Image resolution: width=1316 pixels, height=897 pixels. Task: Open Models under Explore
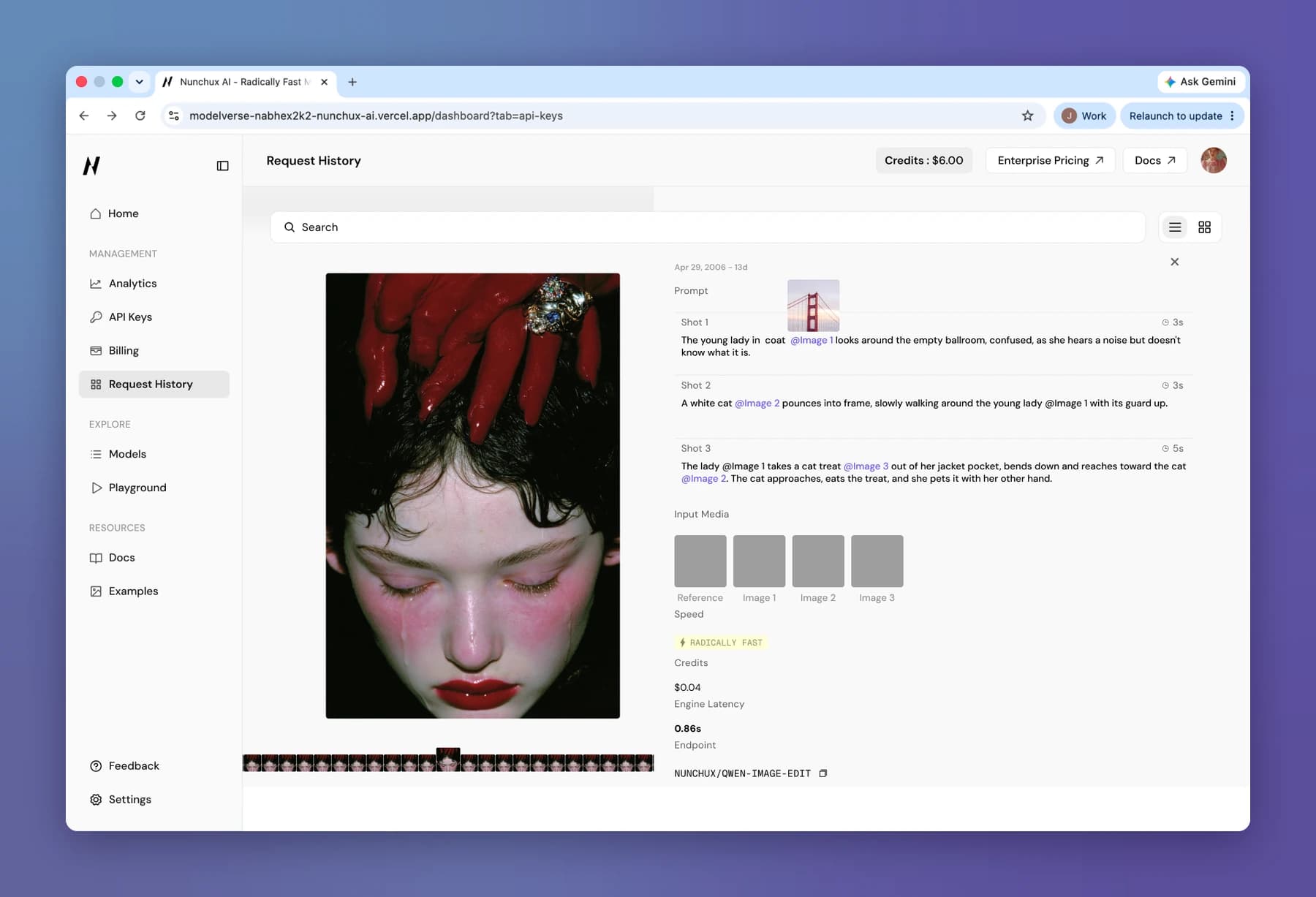click(x=127, y=454)
